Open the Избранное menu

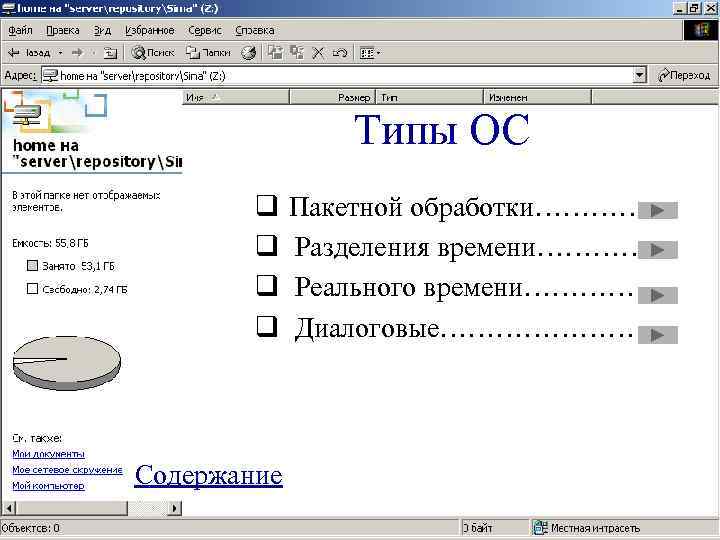click(x=150, y=30)
